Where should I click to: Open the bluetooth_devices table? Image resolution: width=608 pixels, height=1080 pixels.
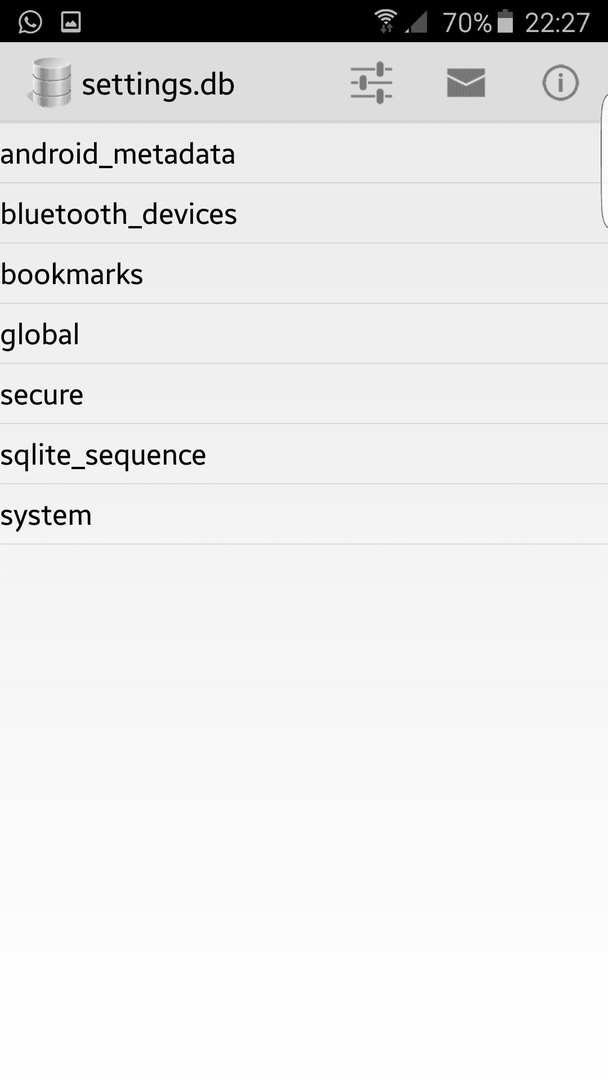304,214
